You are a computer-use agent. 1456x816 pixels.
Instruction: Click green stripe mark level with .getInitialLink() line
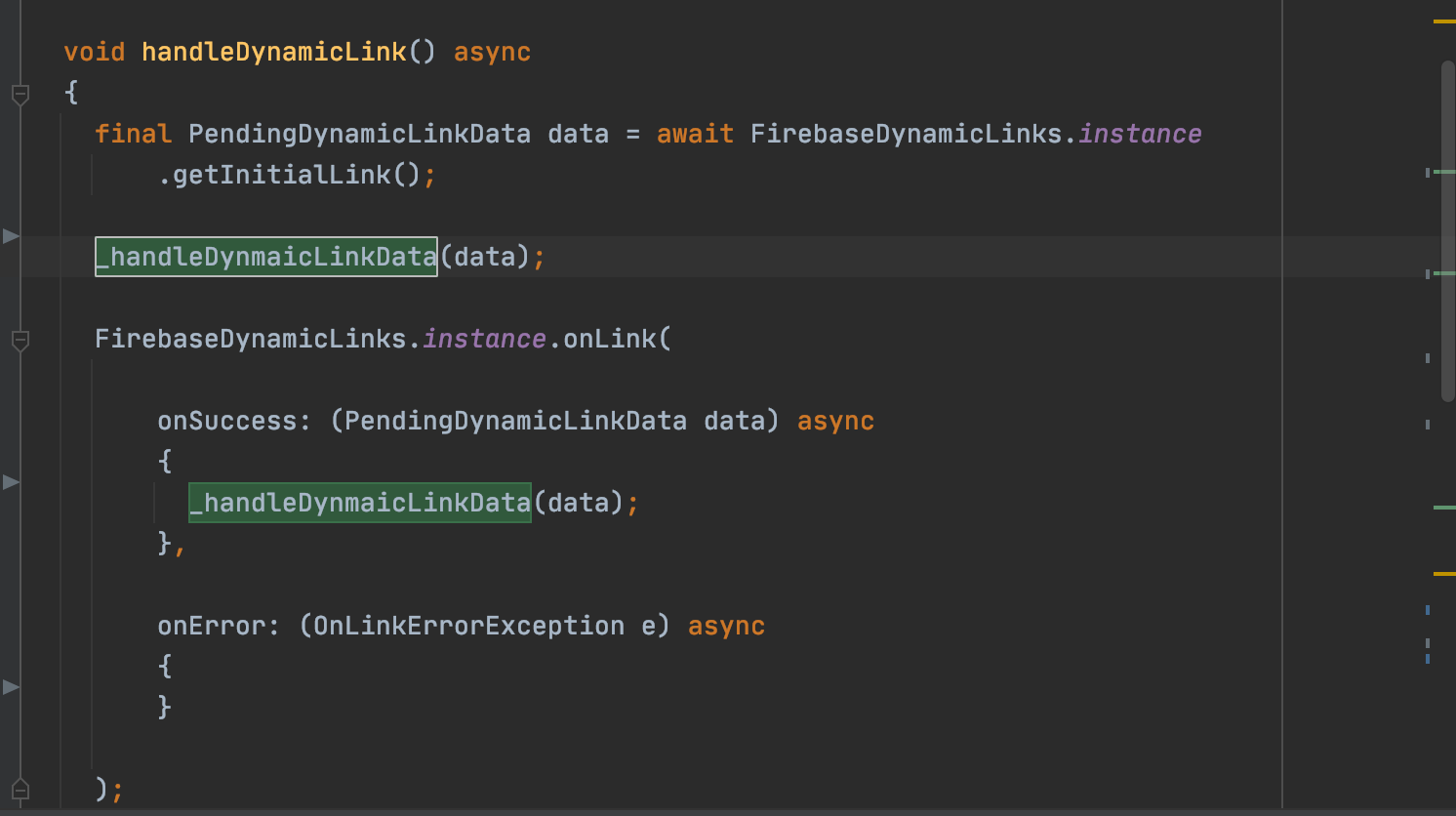pos(1443,172)
